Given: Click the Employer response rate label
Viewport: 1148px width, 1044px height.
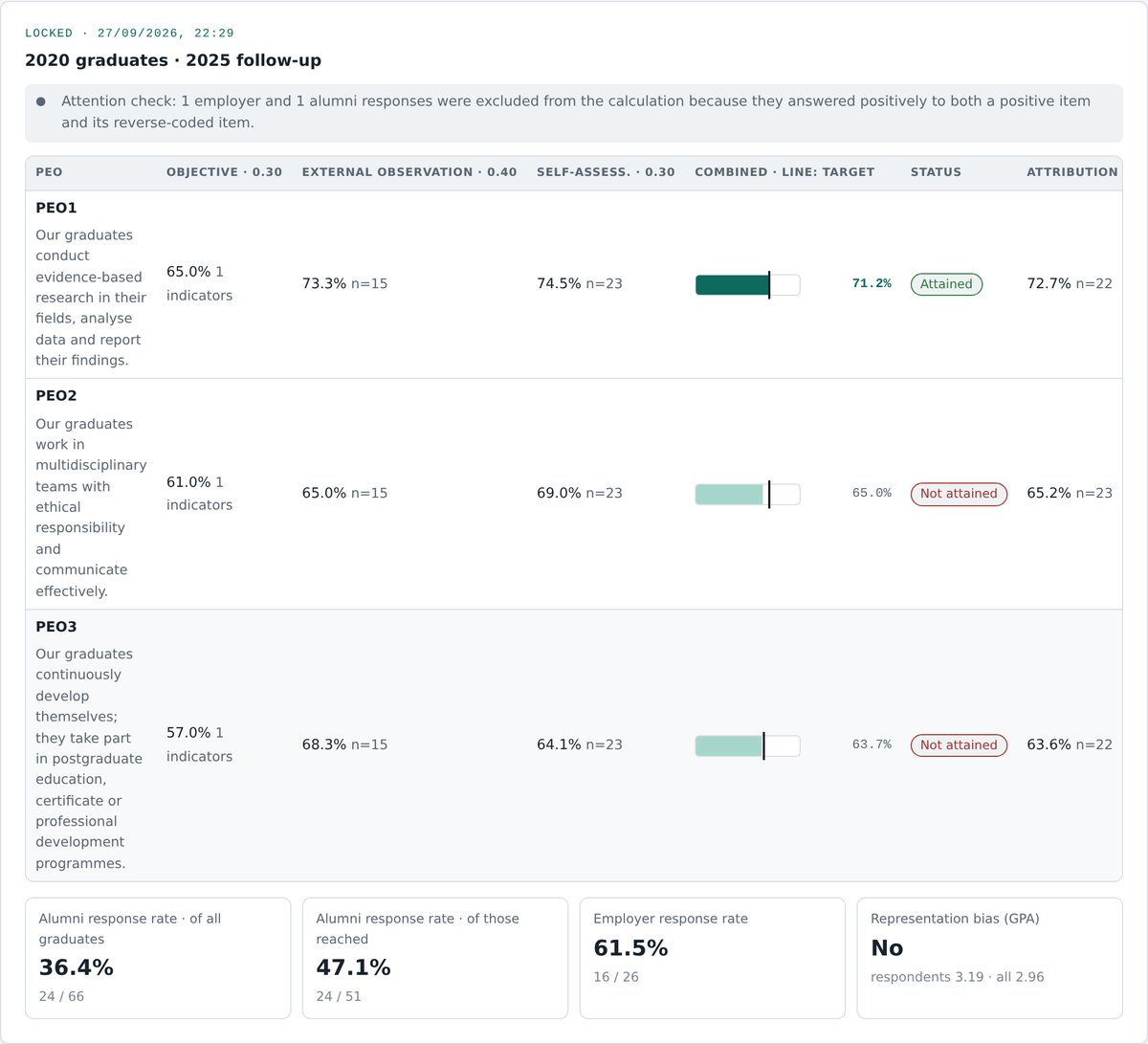Looking at the screenshot, I should [671, 919].
